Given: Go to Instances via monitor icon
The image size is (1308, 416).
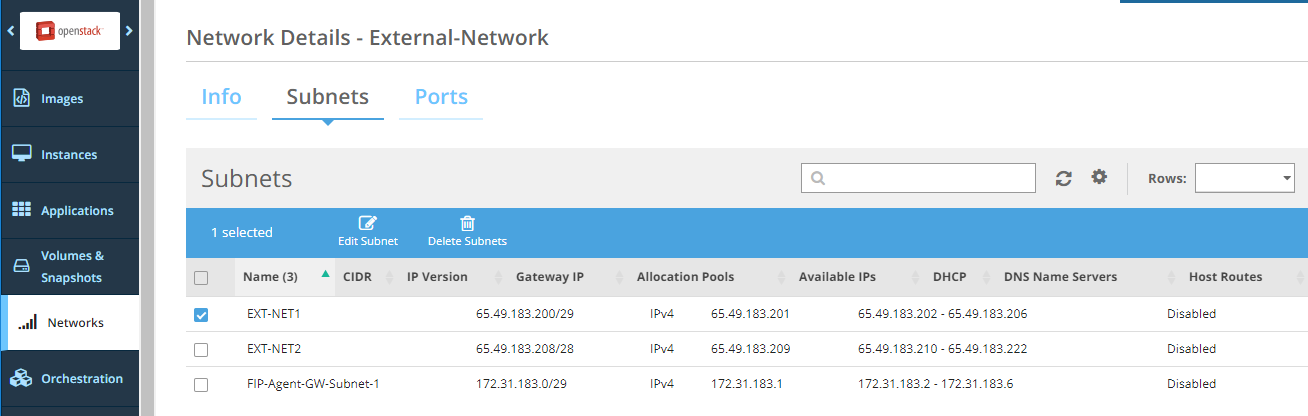Looking at the screenshot, I should tap(21, 154).
